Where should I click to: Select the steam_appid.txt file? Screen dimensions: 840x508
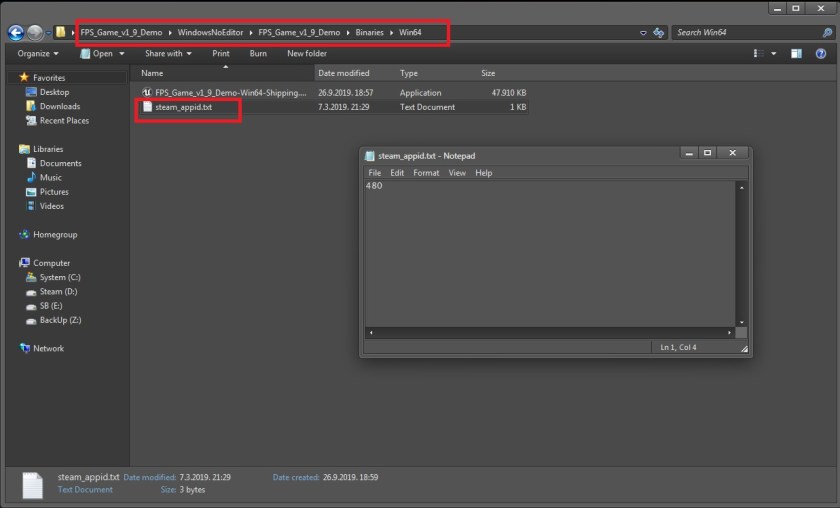183,107
